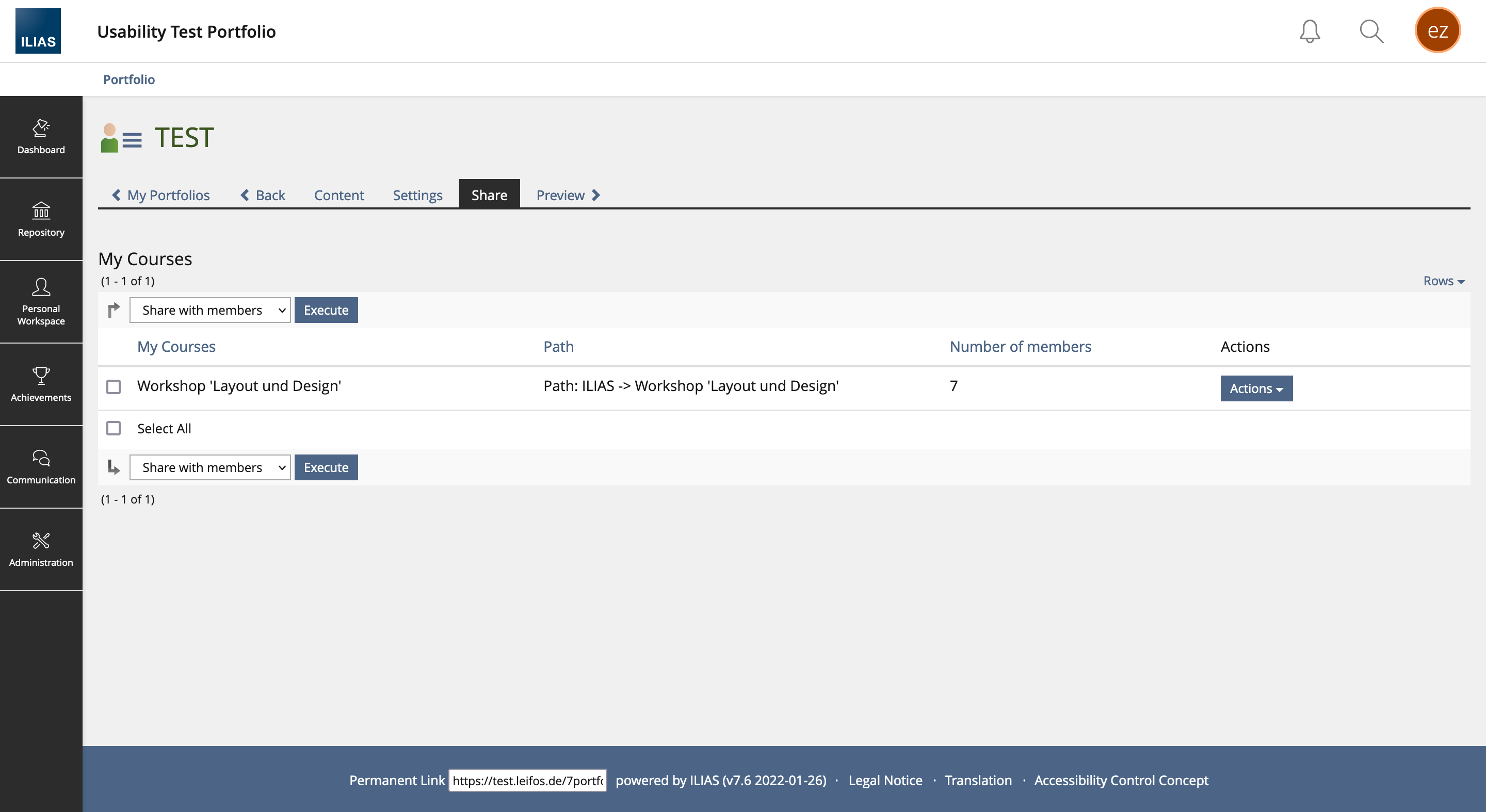Switch to the Settings tab

pos(417,195)
